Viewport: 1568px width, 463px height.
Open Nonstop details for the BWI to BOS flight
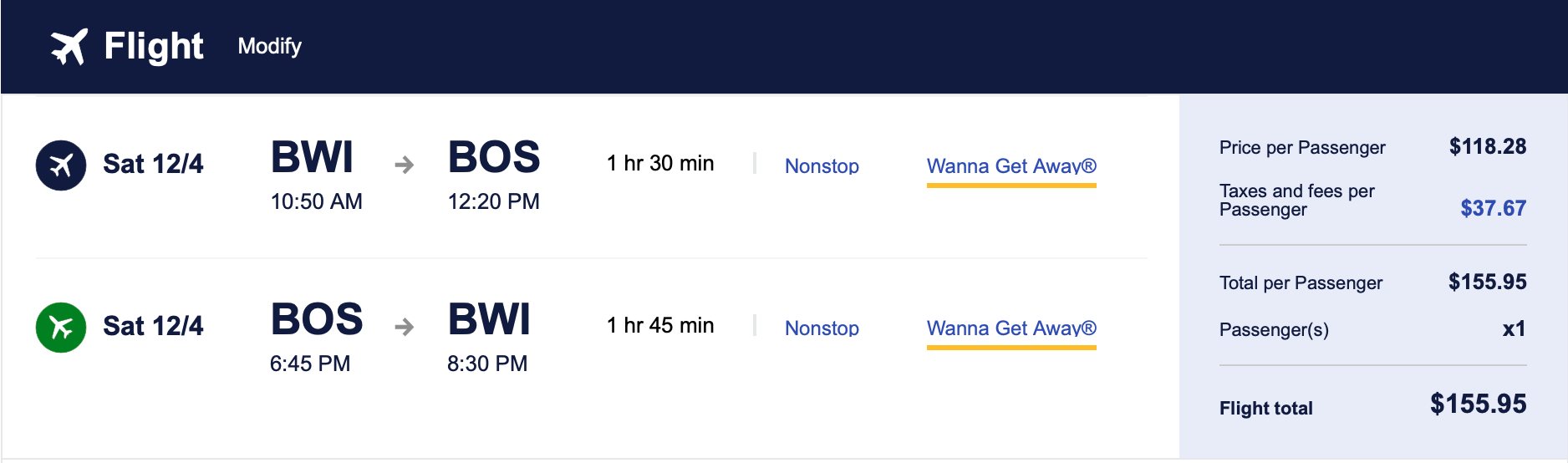click(x=822, y=165)
